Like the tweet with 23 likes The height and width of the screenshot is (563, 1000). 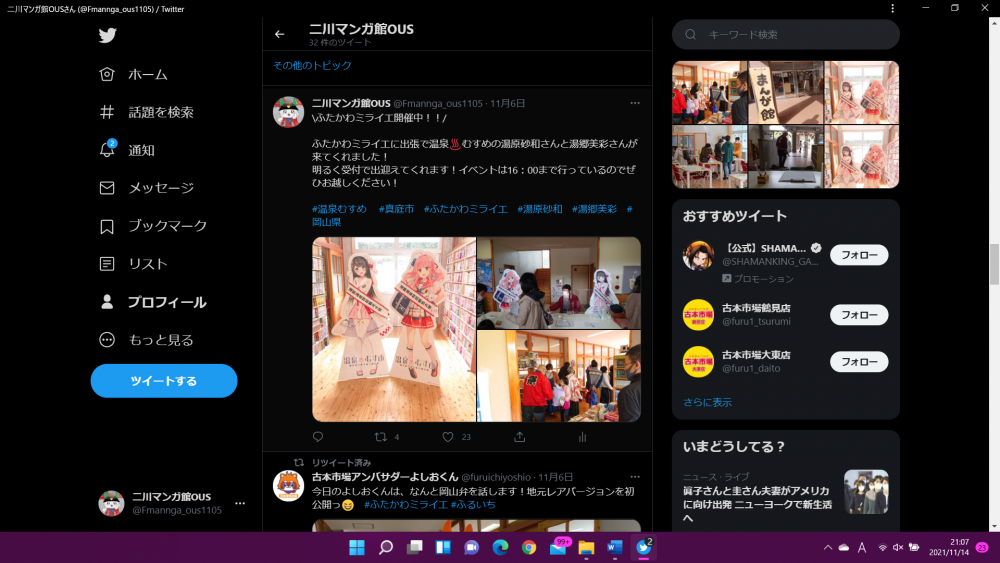(448, 437)
